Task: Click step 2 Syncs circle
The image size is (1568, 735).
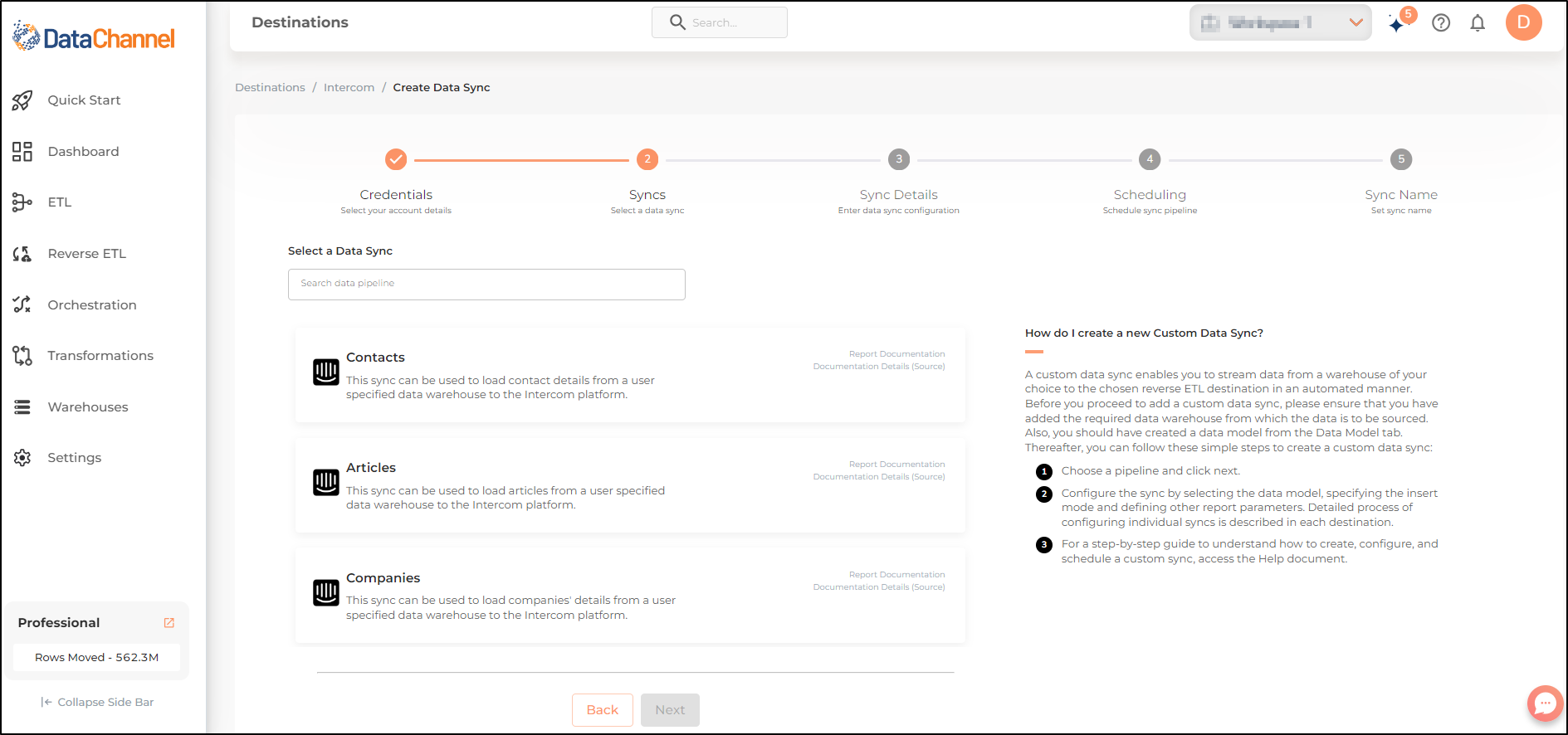Action: point(647,159)
